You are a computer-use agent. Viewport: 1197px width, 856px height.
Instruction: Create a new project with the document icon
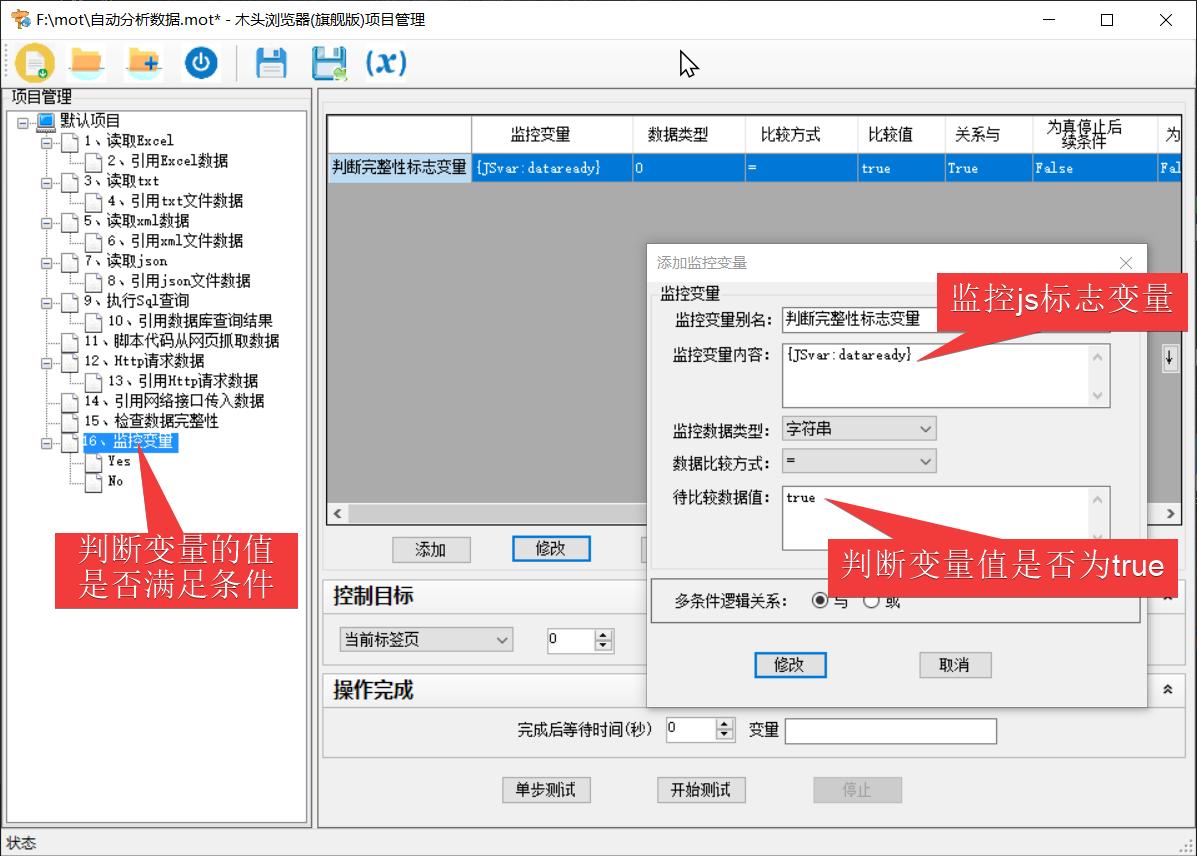[x=35, y=62]
